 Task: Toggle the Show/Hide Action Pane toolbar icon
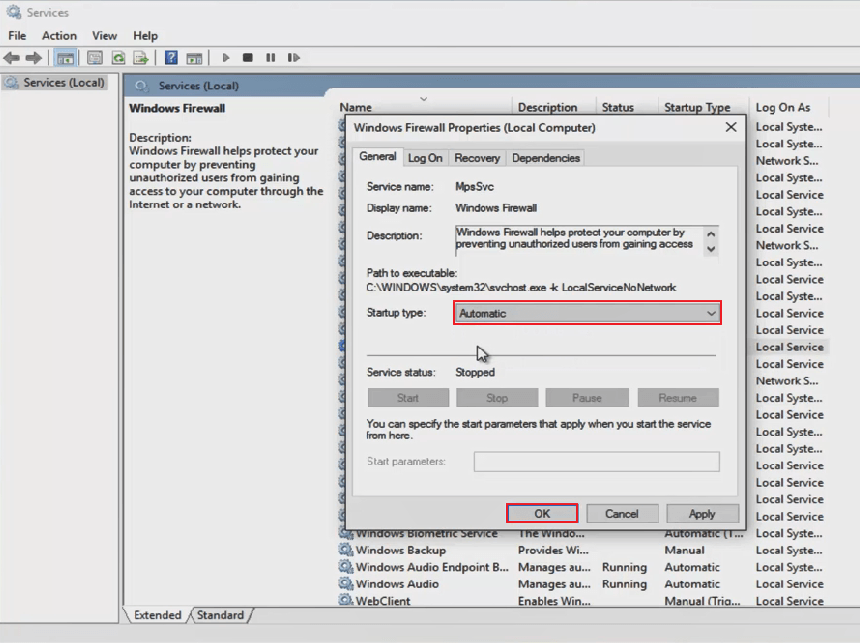[x=194, y=58]
